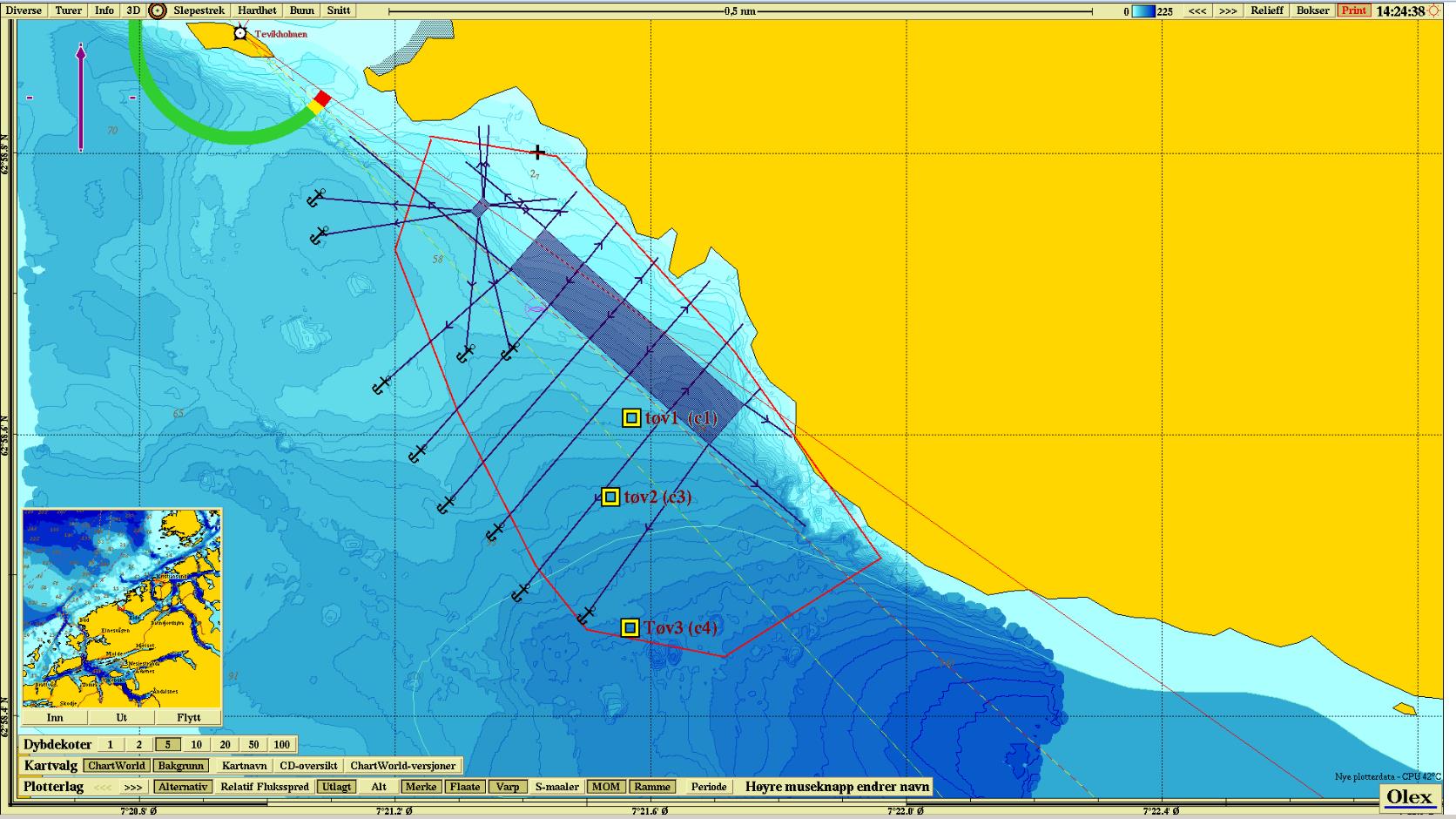The height and width of the screenshot is (819, 1456).
Task: Zoom minimap out with Ut
Action: [121, 717]
